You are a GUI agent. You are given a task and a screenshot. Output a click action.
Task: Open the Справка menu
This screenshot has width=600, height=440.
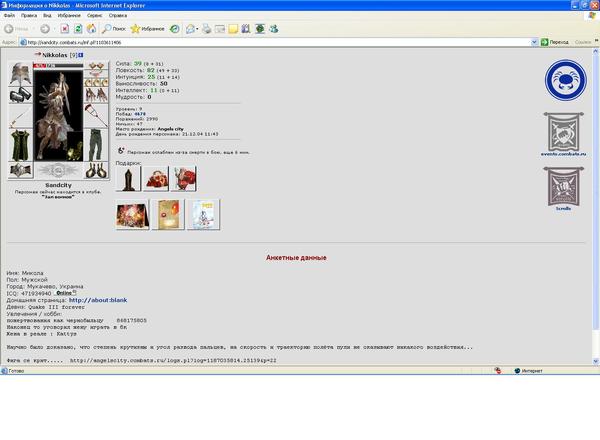click(x=118, y=16)
